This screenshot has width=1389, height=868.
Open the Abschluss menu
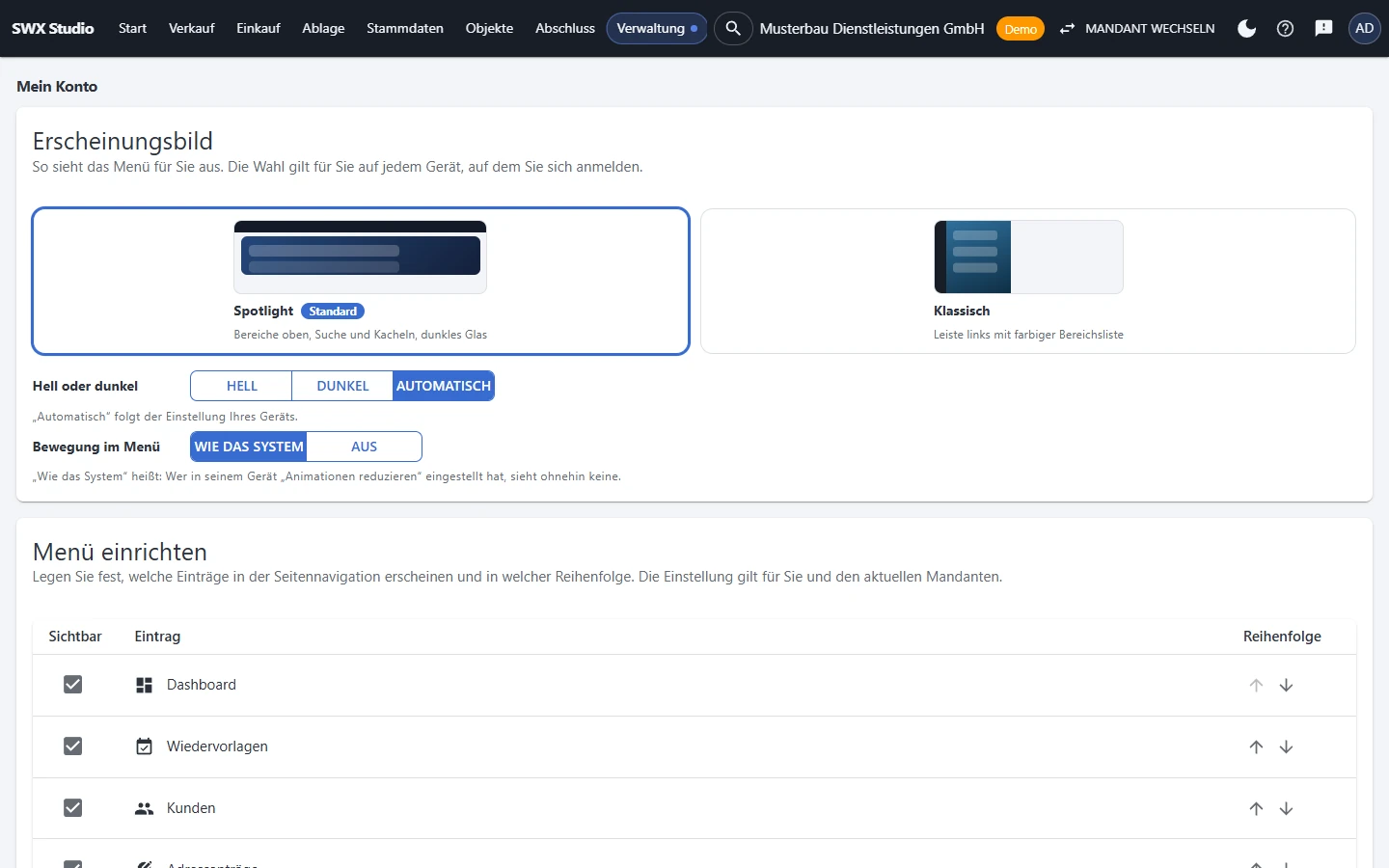click(x=565, y=28)
